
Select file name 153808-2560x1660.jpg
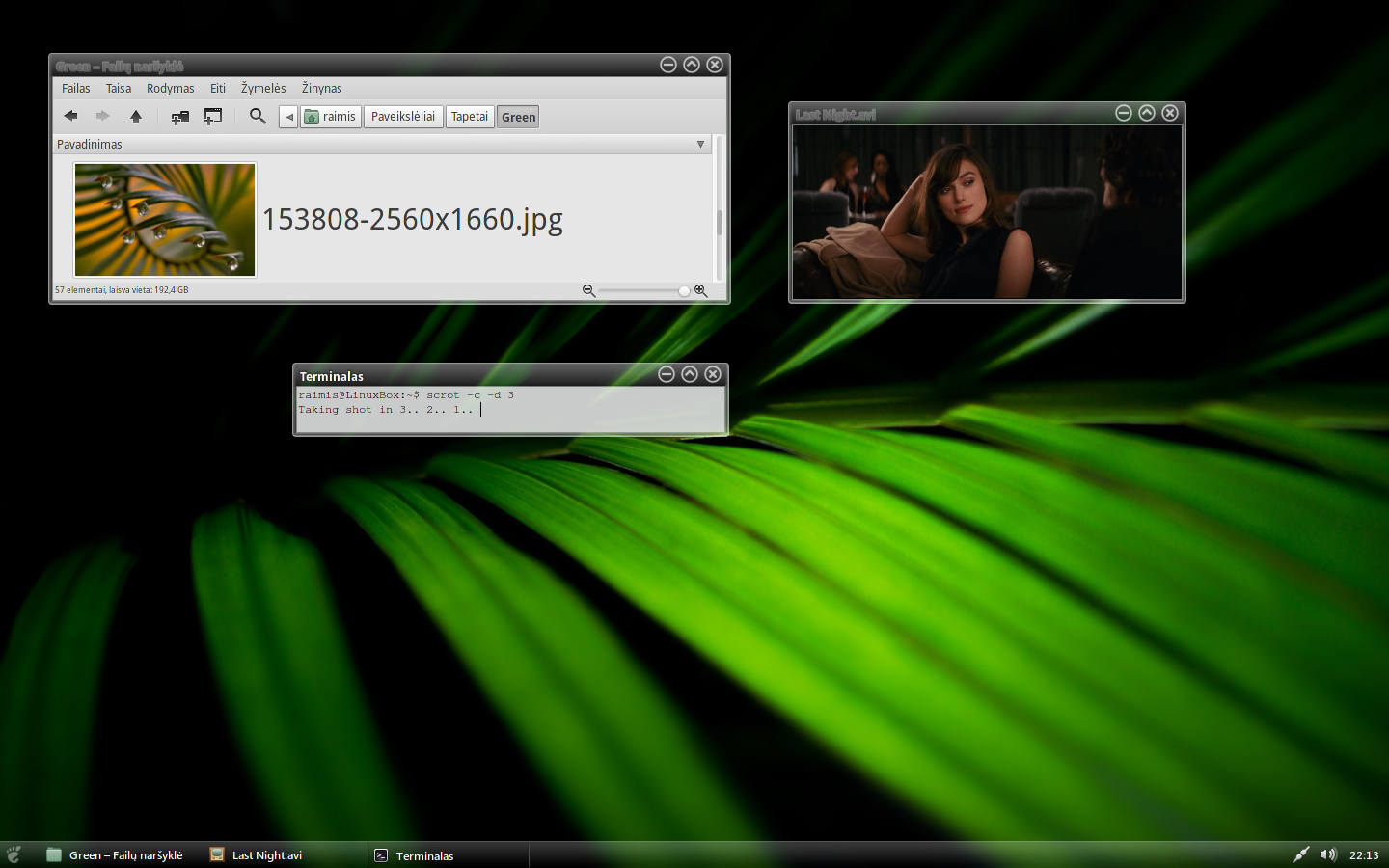coord(413,220)
